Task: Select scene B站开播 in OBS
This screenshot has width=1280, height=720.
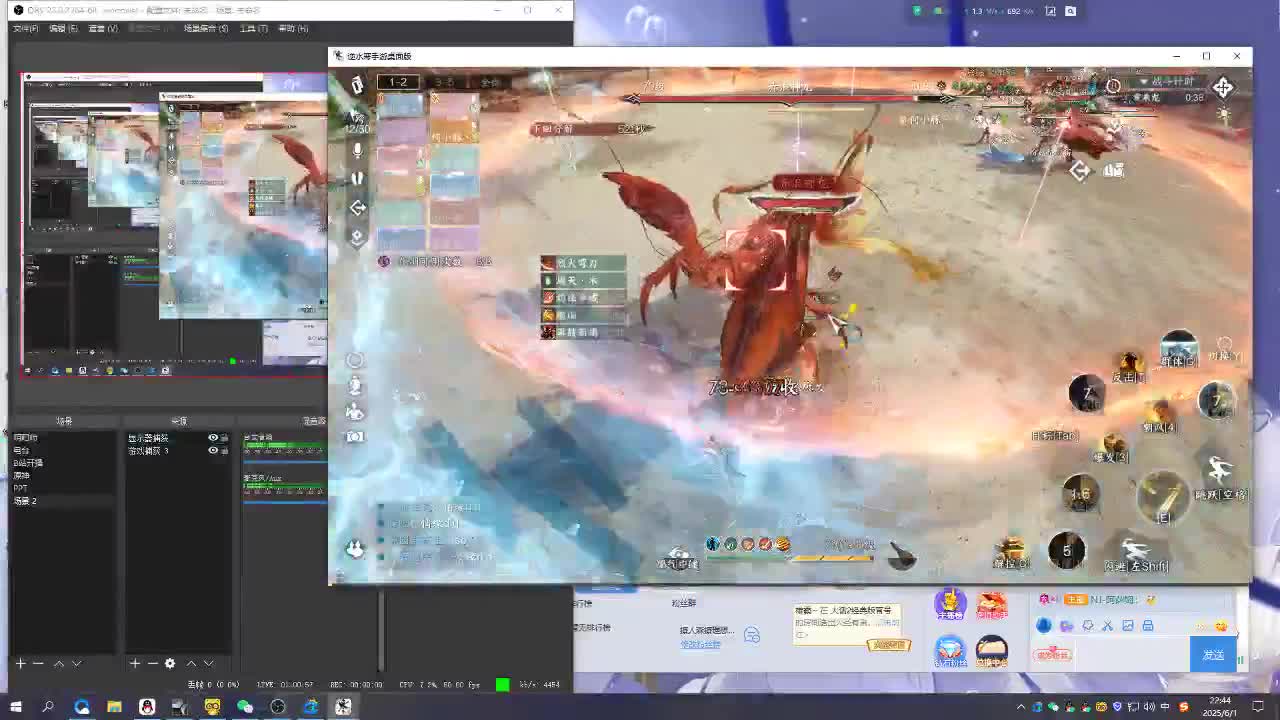Action: click(63, 463)
